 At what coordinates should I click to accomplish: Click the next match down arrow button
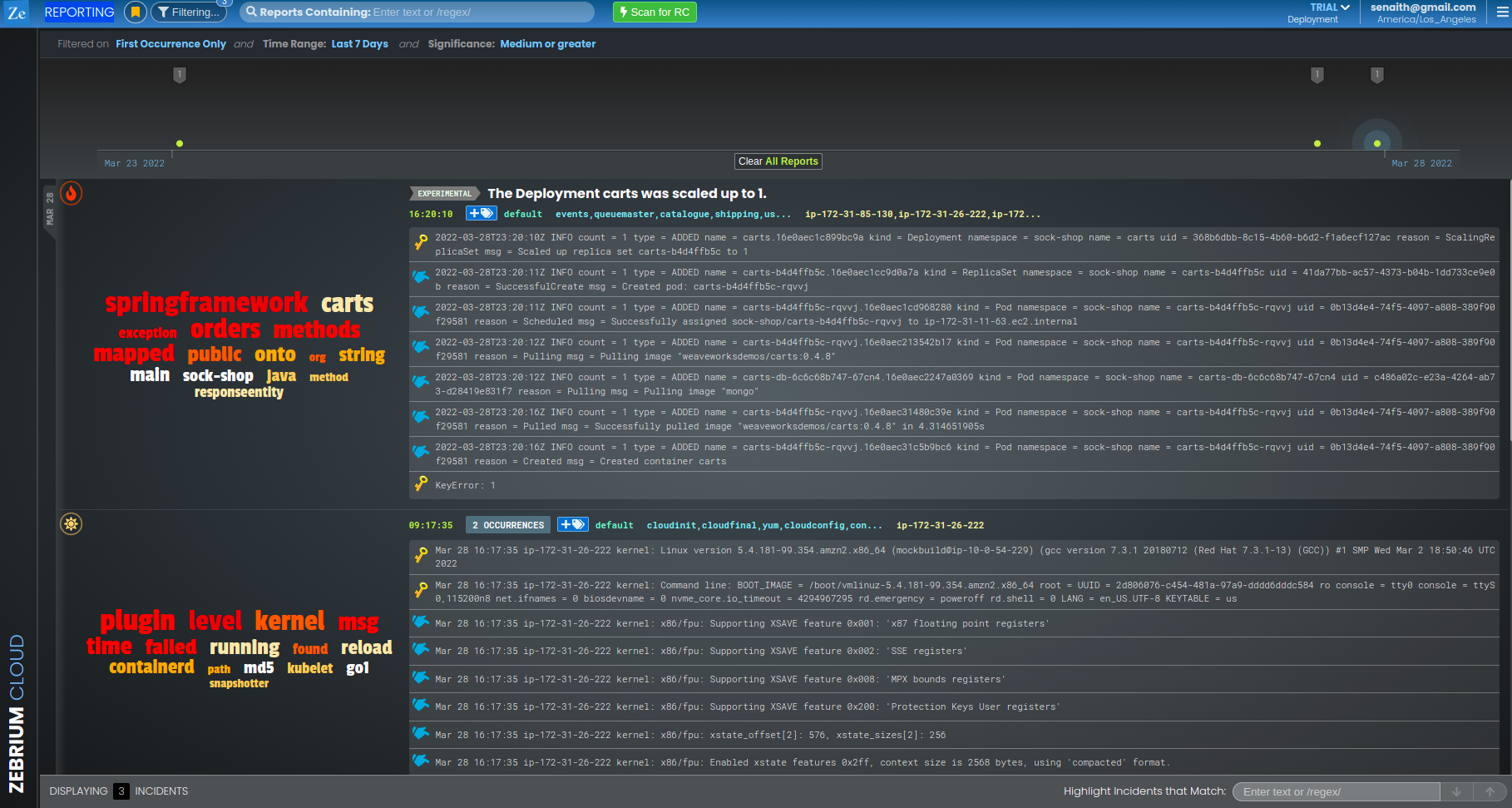(1456, 791)
